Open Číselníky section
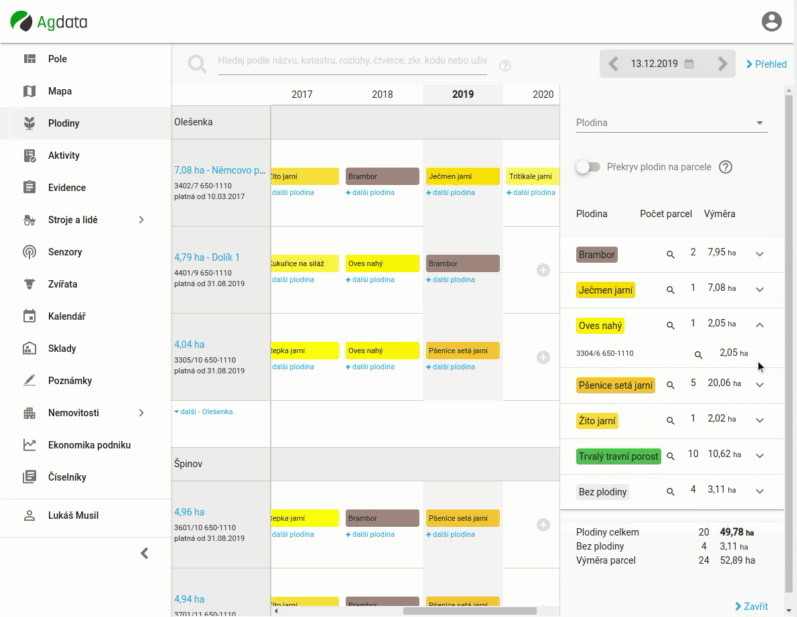The height and width of the screenshot is (617, 797). point(85,477)
